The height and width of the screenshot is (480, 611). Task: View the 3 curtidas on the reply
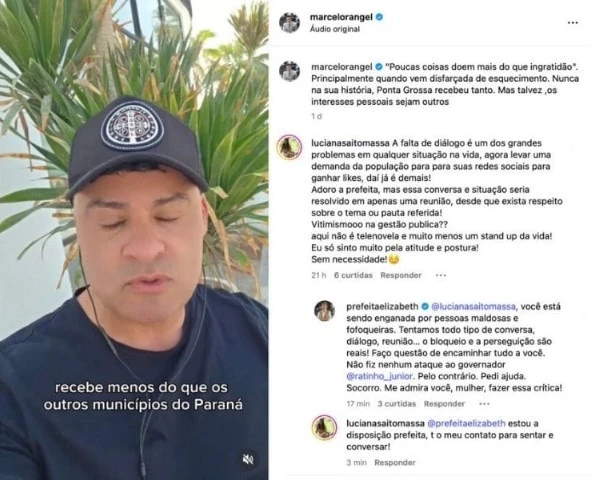click(x=396, y=404)
